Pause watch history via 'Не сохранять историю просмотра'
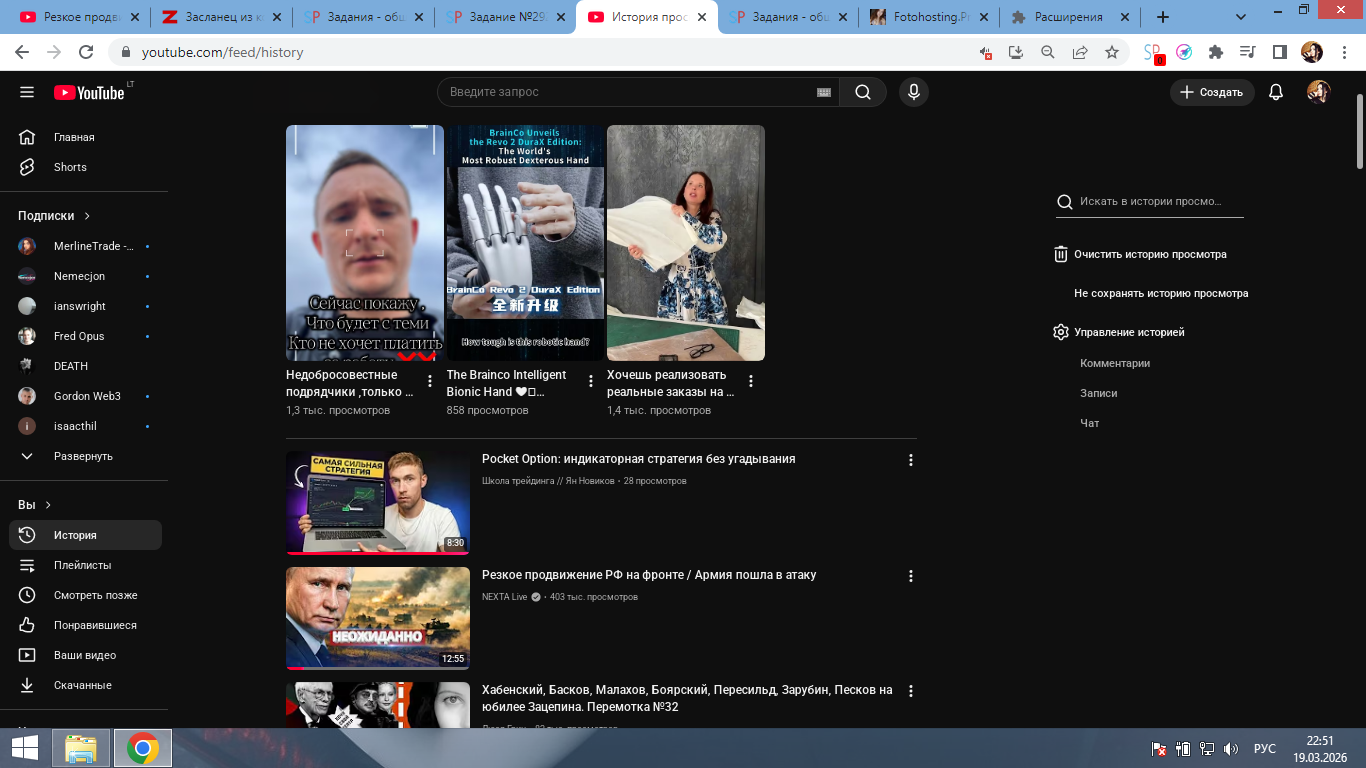Image resolution: width=1366 pixels, height=768 pixels. 1160,294
